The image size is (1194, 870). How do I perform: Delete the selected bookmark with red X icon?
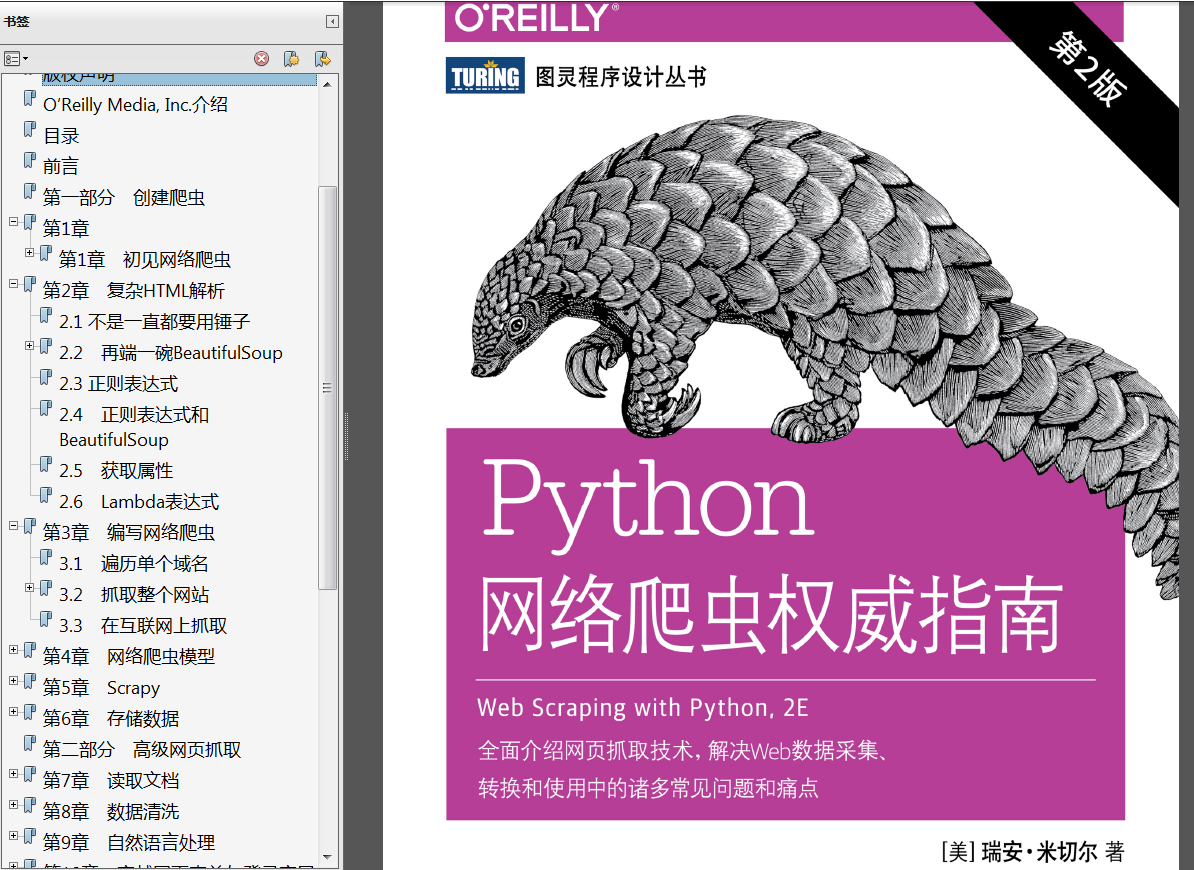(x=261, y=59)
